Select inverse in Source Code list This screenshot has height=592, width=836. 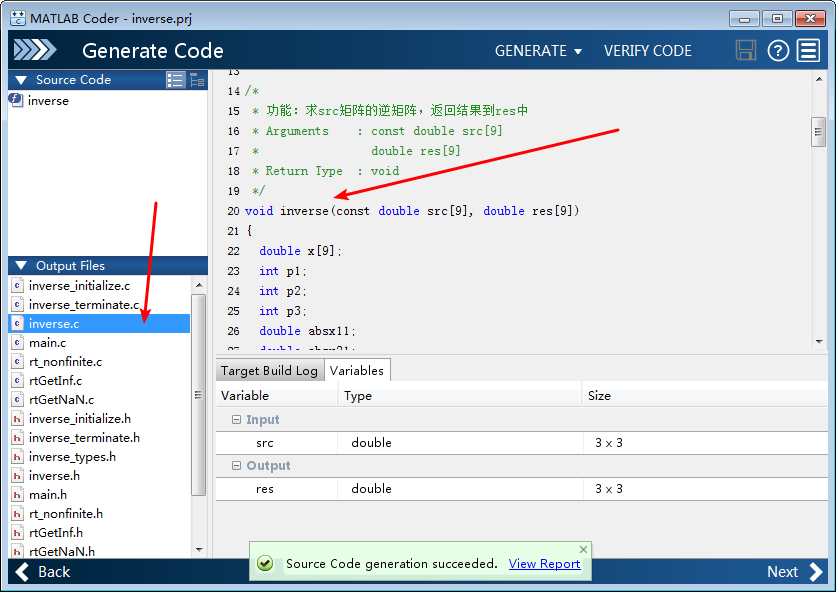(48, 101)
